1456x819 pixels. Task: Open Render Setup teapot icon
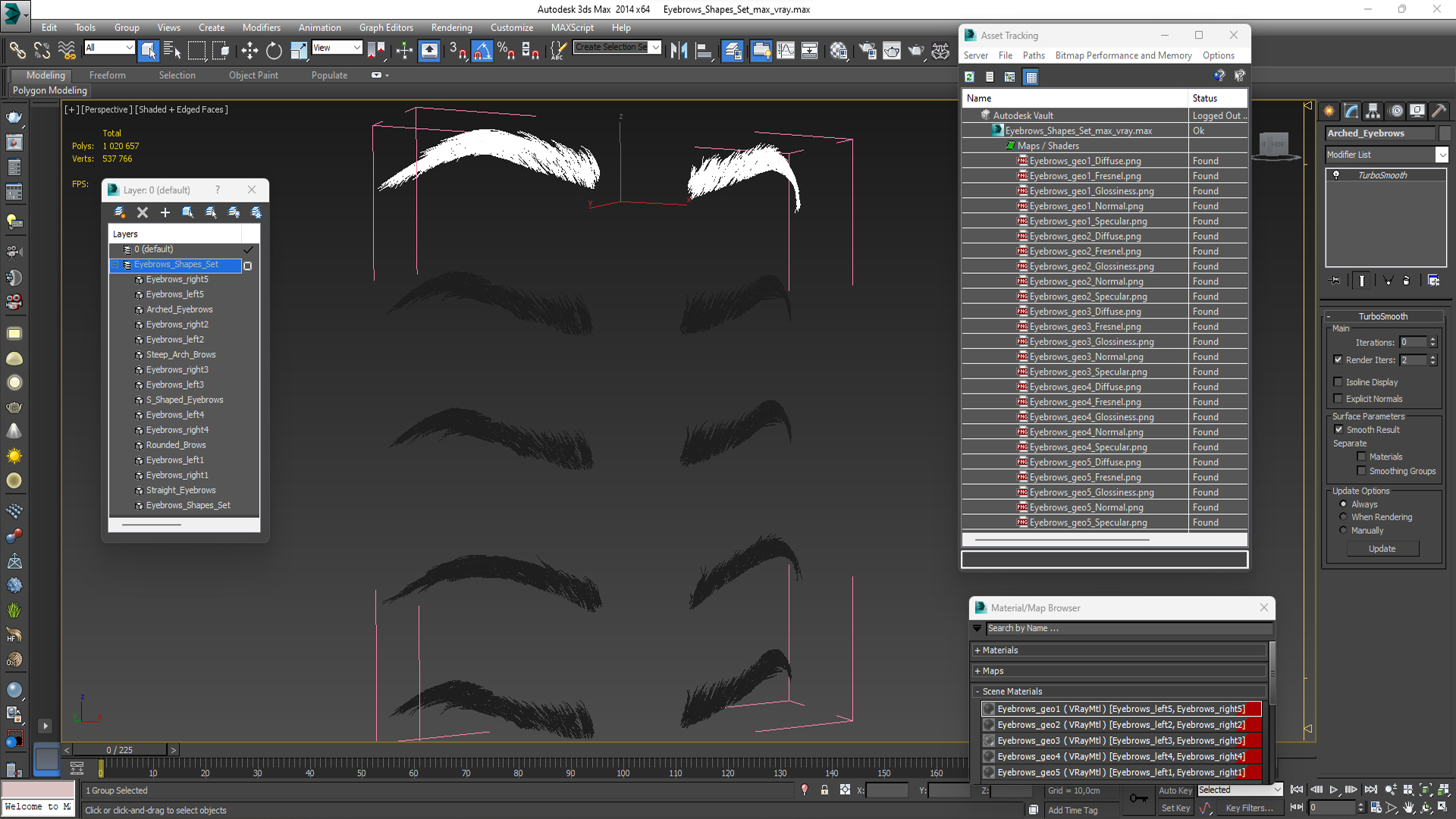click(868, 50)
